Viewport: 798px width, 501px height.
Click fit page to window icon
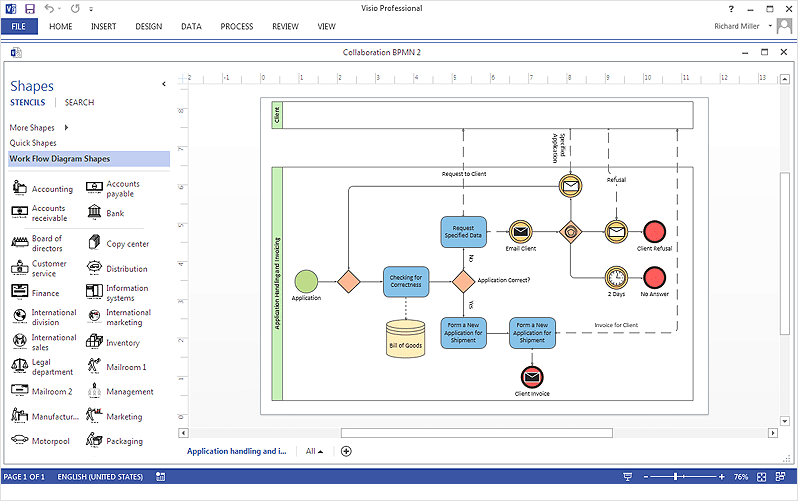(x=762, y=477)
